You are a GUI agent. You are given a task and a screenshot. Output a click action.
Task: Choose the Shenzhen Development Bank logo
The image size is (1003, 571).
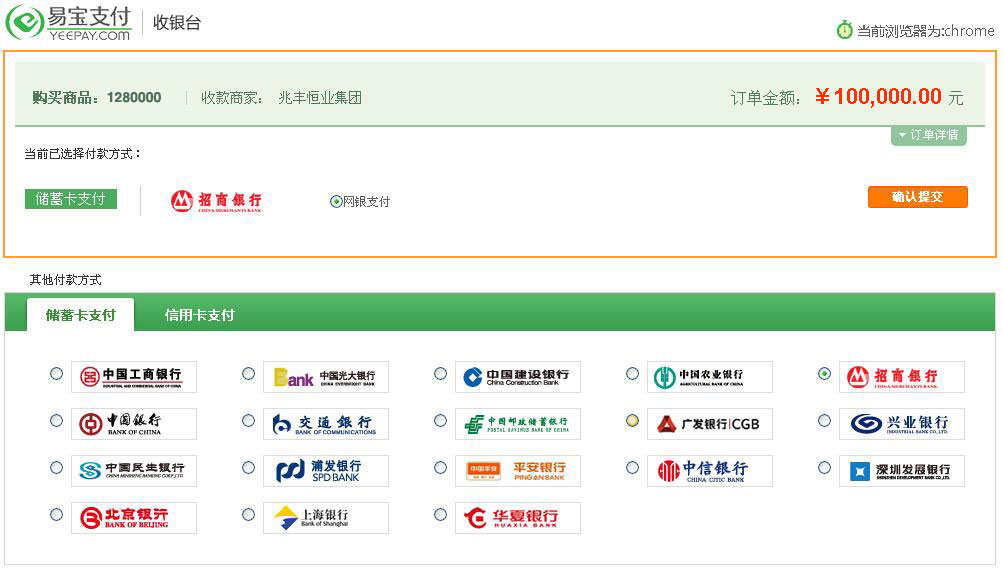(901, 471)
